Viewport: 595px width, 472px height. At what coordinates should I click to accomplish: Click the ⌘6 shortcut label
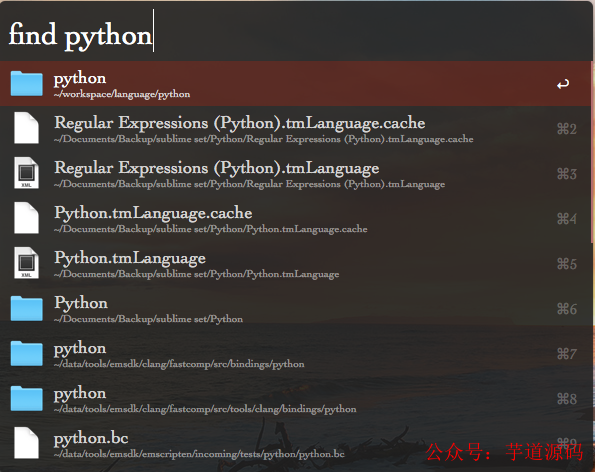tap(567, 309)
